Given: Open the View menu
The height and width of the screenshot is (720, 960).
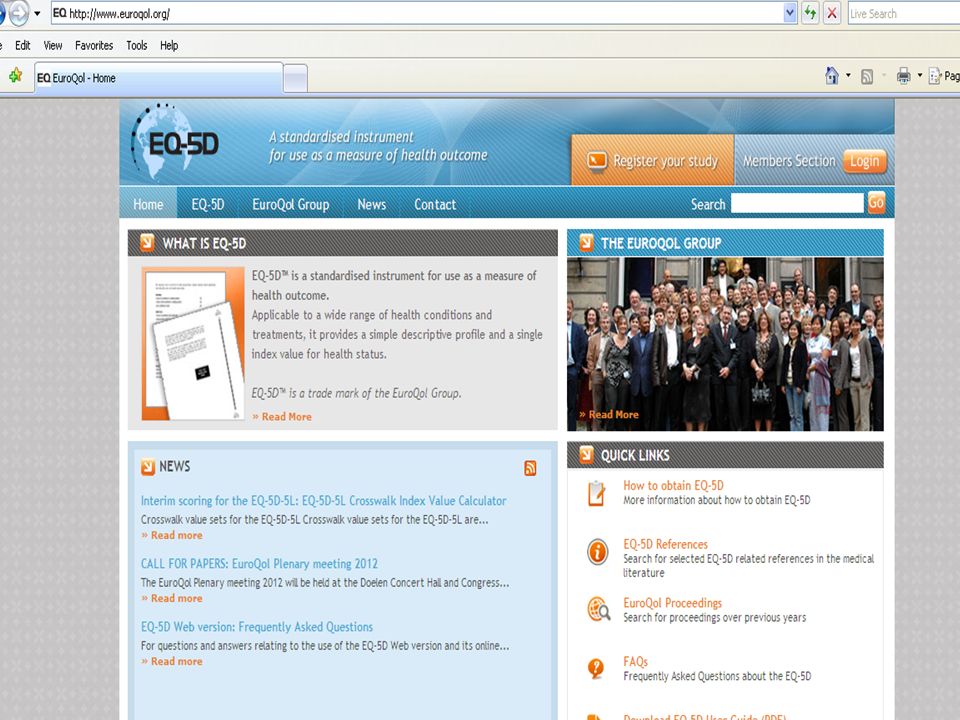Looking at the screenshot, I should click(x=53, y=45).
